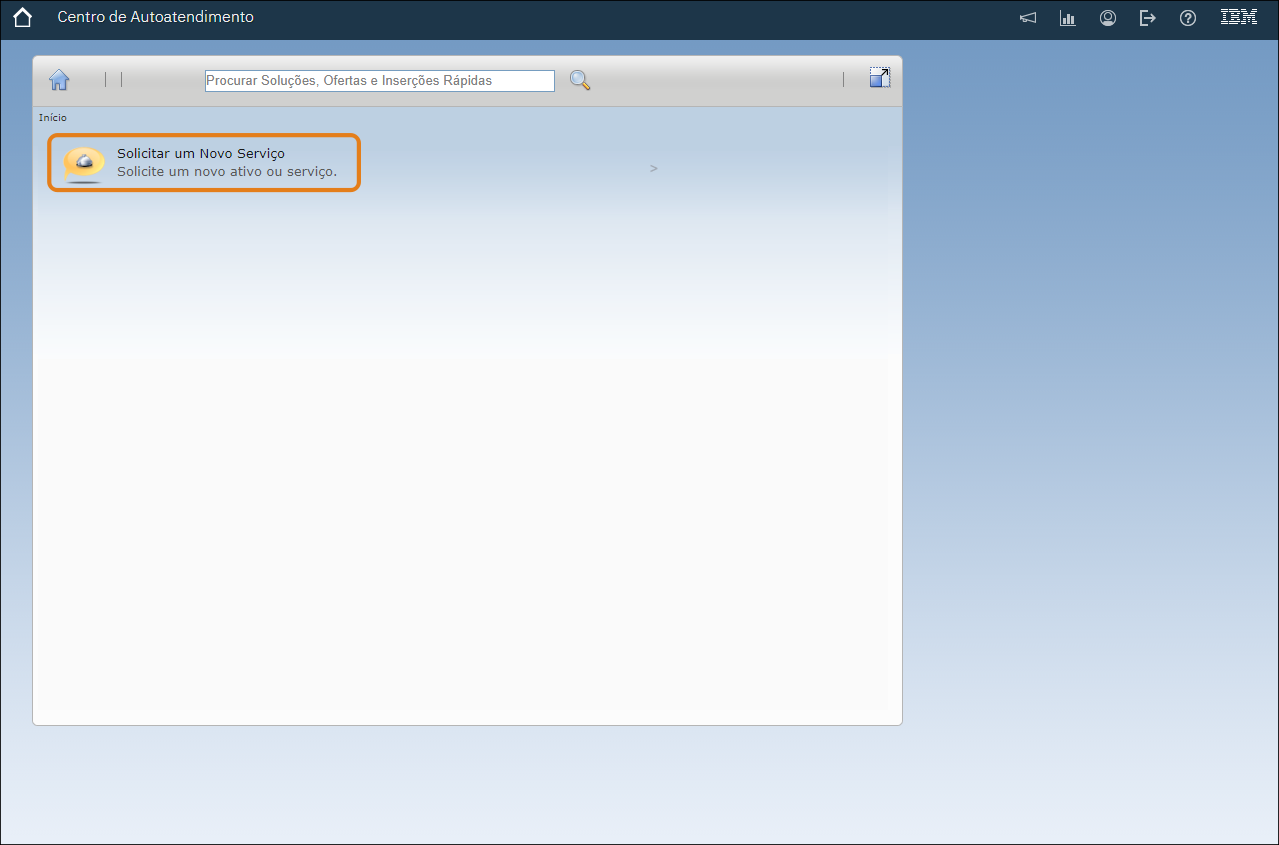
Task: Expand panel with the pop-out window icon
Action: 880,78
